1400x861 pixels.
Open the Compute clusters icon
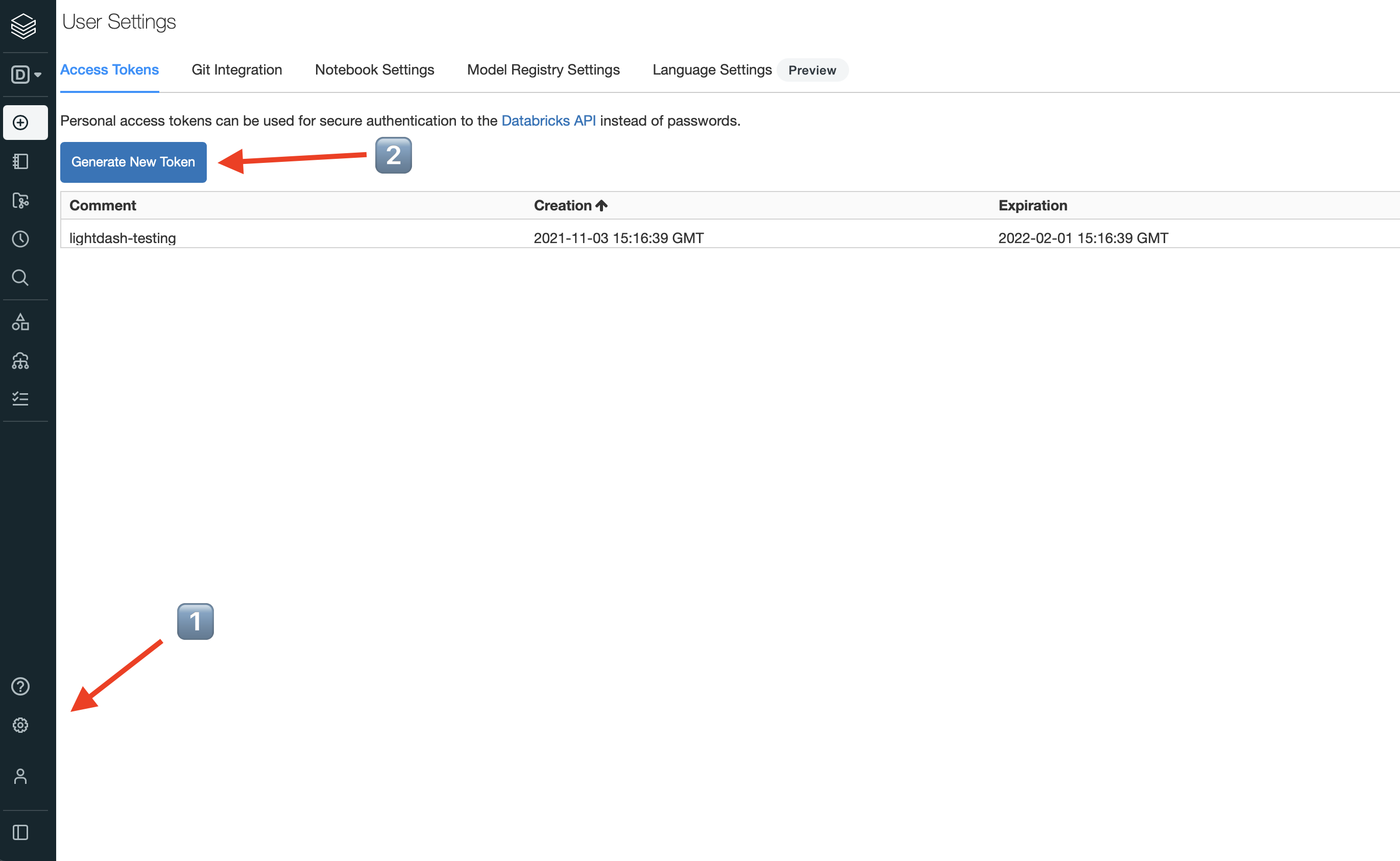21,361
